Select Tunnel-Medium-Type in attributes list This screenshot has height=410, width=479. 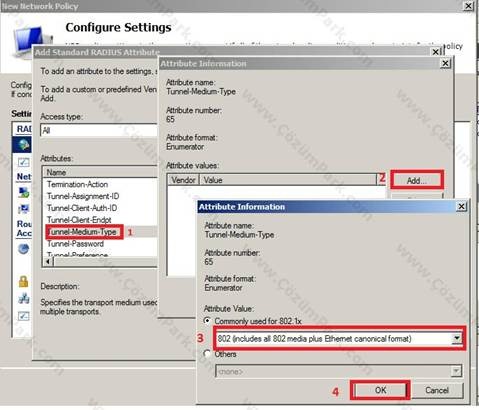pyautogui.click(x=82, y=232)
